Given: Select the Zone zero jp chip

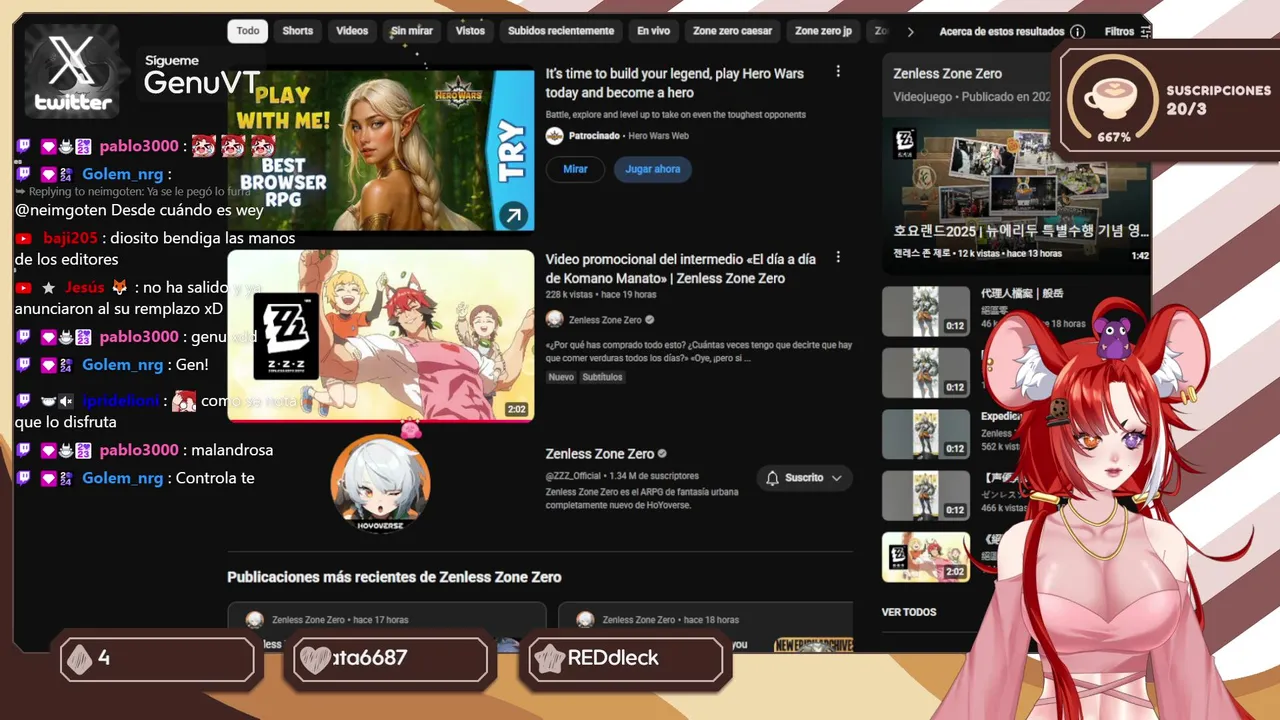Looking at the screenshot, I should pyautogui.click(x=823, y=31).
